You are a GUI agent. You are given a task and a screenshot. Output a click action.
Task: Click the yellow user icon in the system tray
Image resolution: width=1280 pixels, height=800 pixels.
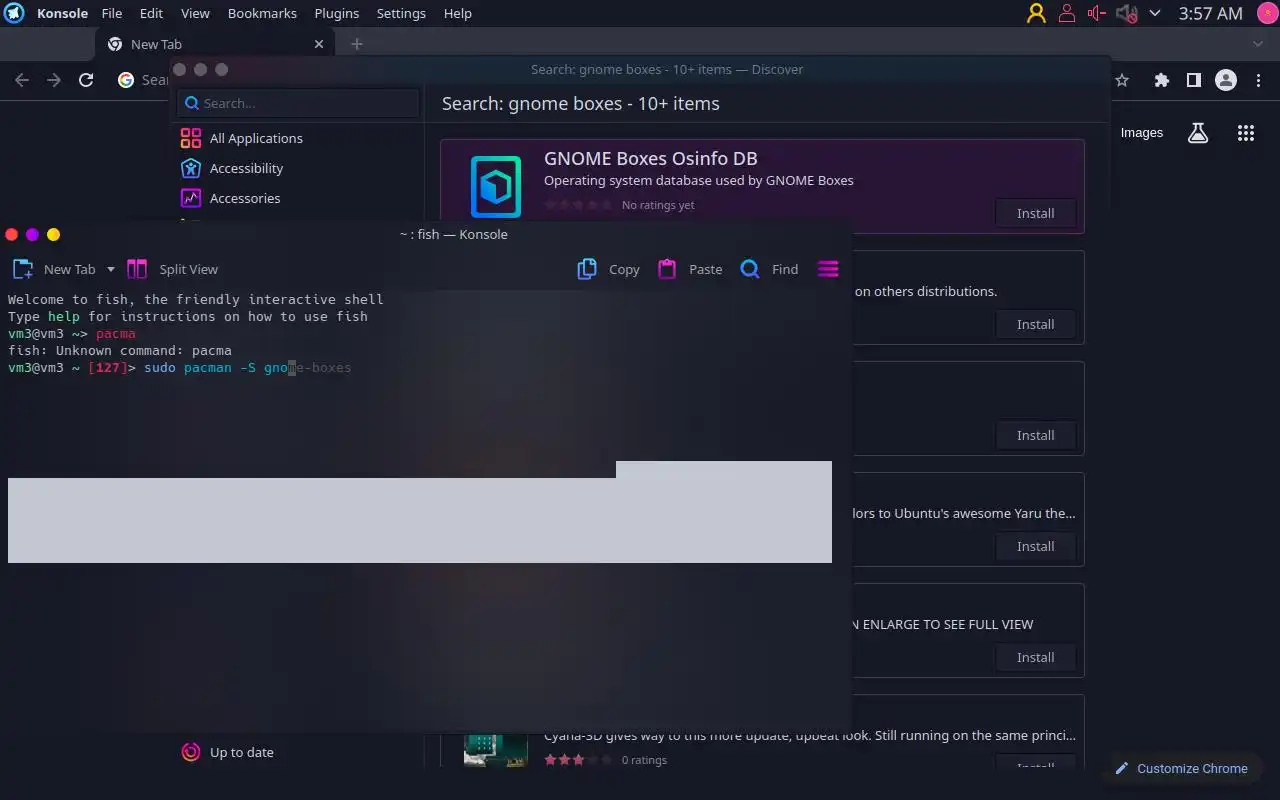click(1036, 13)
